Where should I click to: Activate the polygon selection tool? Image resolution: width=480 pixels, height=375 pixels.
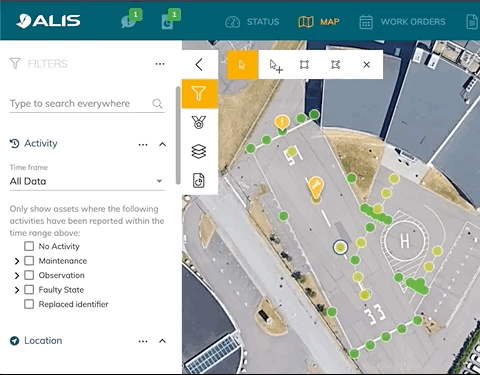point(335,65)
